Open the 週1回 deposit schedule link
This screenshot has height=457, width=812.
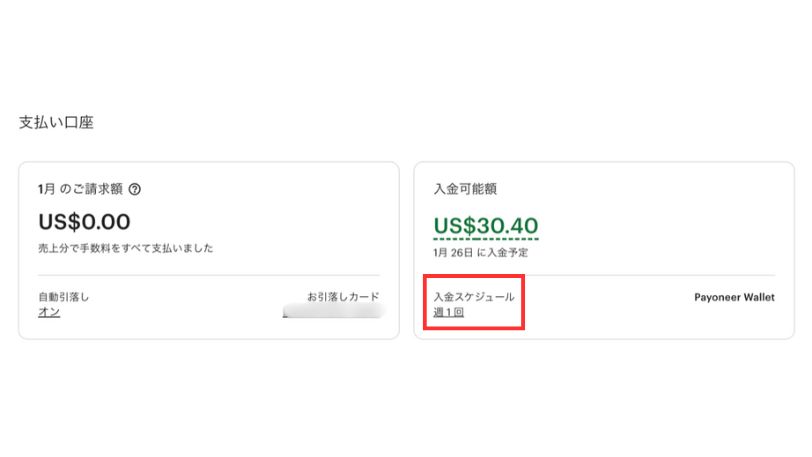coord(448,312)
